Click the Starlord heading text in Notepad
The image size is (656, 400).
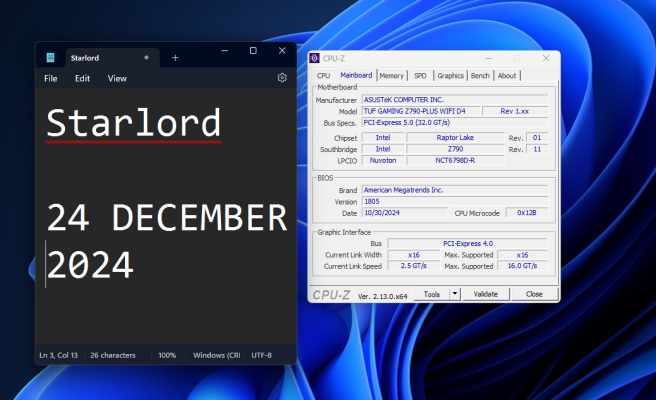click(x=133, y=123)
